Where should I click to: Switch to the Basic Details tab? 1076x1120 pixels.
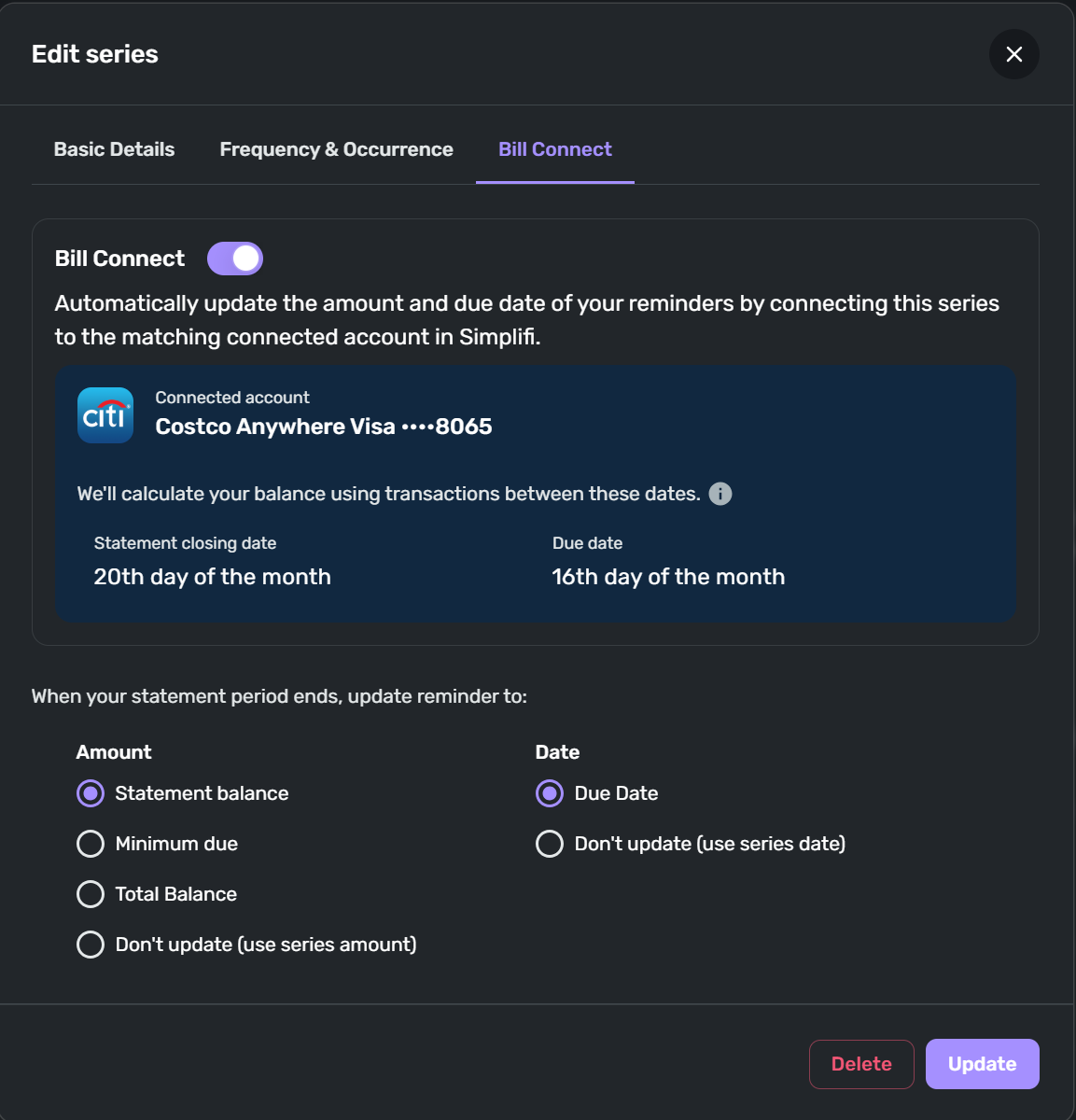114,149
